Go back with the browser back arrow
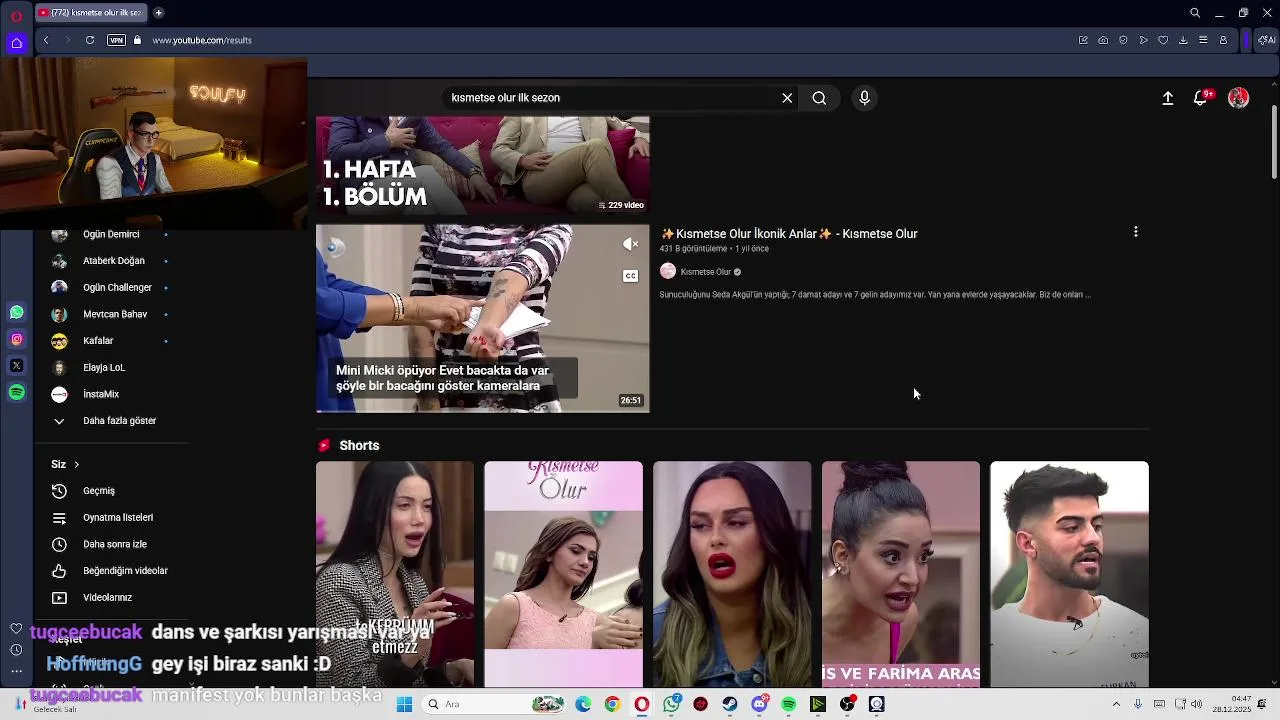This screenshot has width=1280, height=720. pos(46,40)
